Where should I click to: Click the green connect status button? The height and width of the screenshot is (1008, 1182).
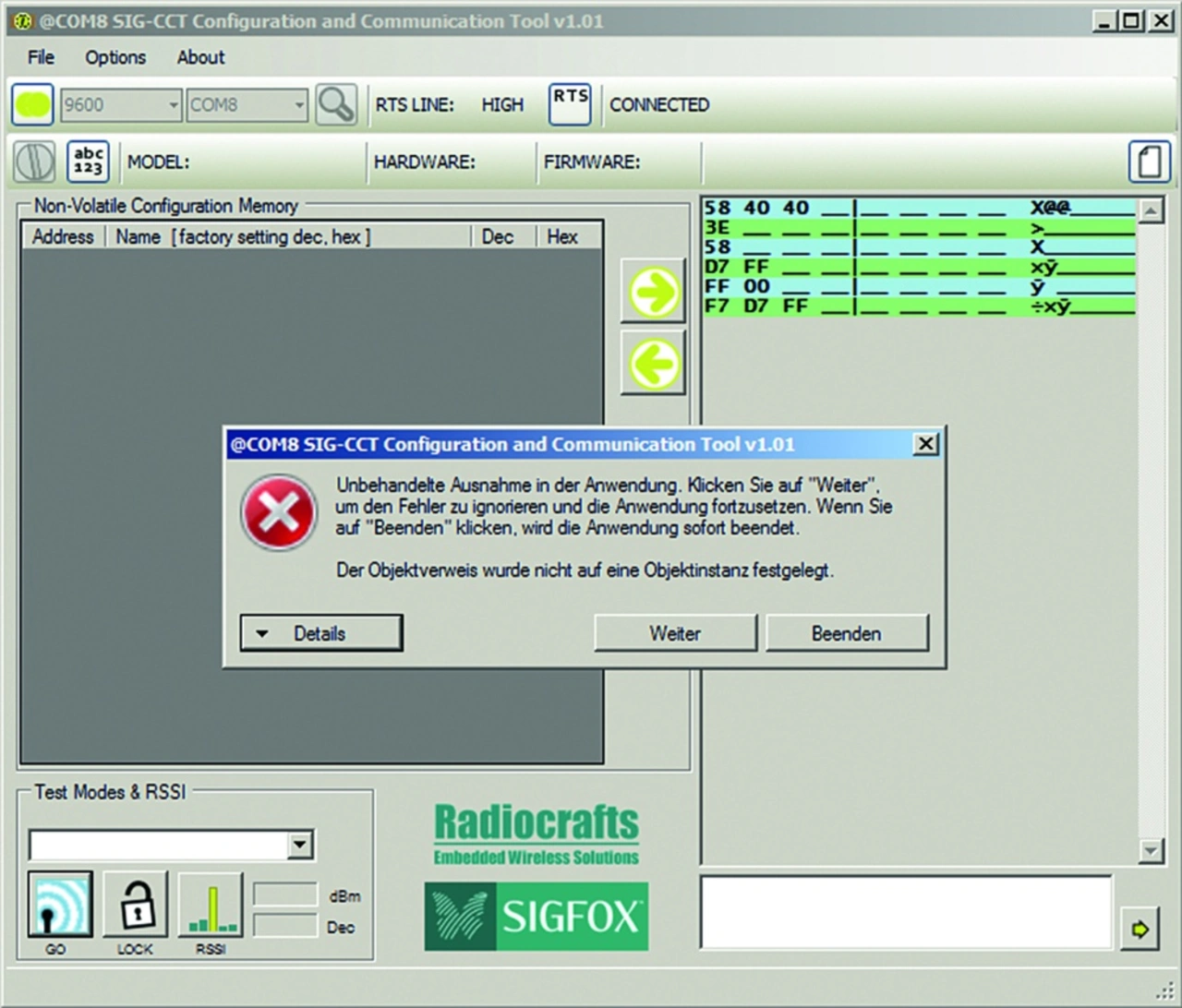(32, 104)
